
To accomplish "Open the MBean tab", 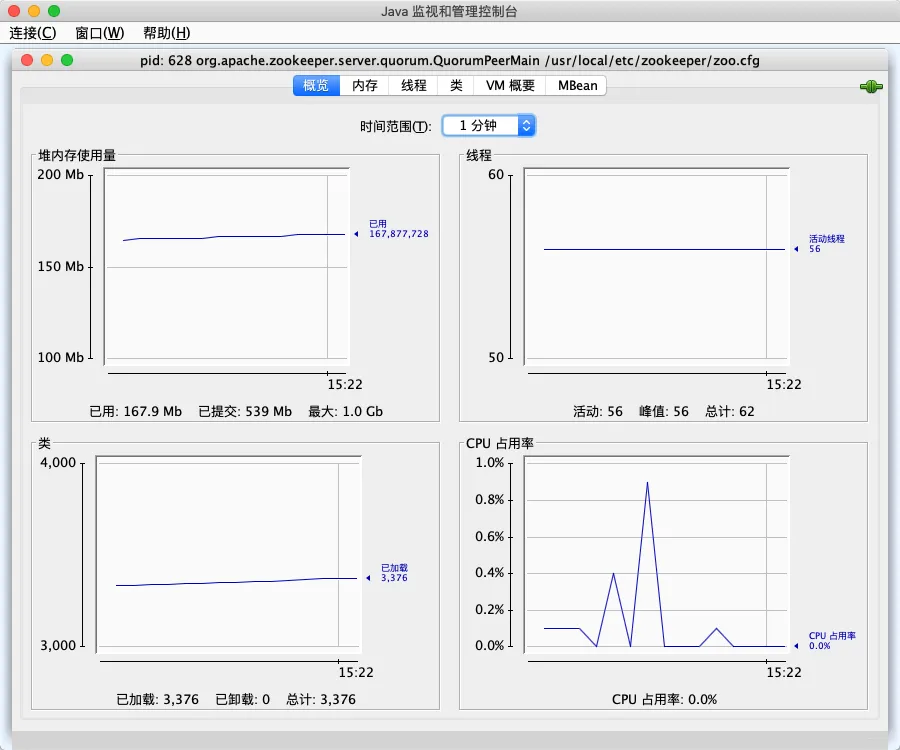I will click(x=577, y=86).
